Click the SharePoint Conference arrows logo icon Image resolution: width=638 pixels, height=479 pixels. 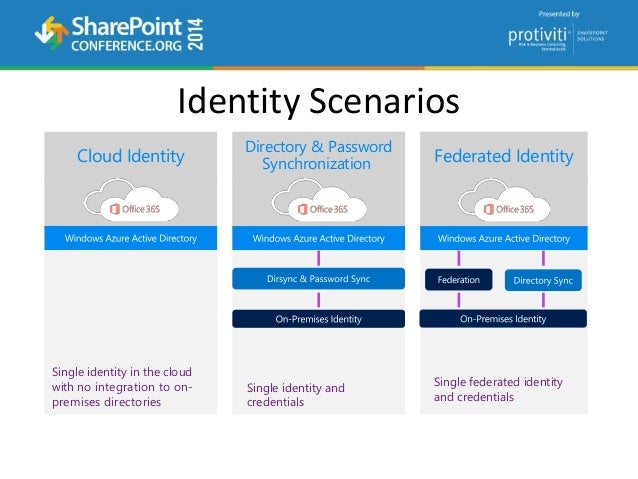[51, 33]
